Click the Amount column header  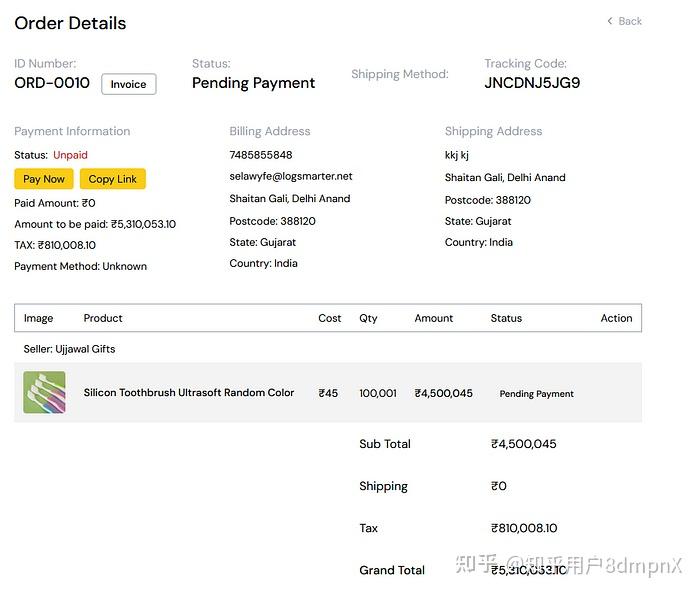click(x=433, y=318)
